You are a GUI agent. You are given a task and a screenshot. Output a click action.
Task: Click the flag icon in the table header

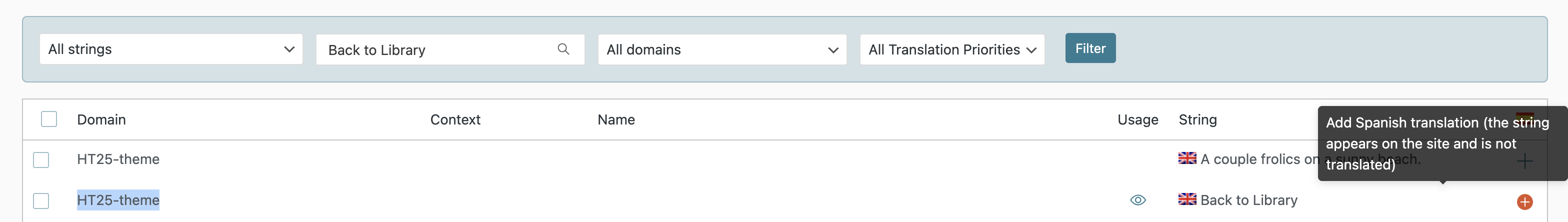1524,115
